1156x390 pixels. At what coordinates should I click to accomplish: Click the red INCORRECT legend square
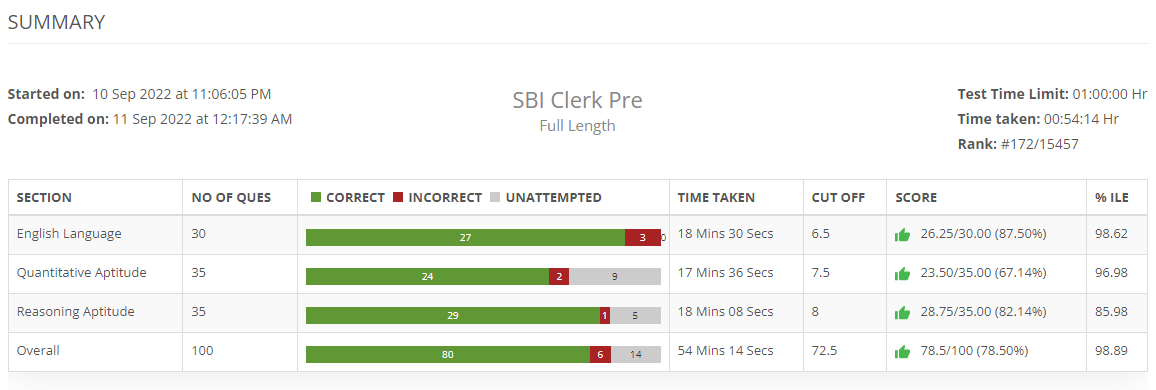click(x=398, y=198)
